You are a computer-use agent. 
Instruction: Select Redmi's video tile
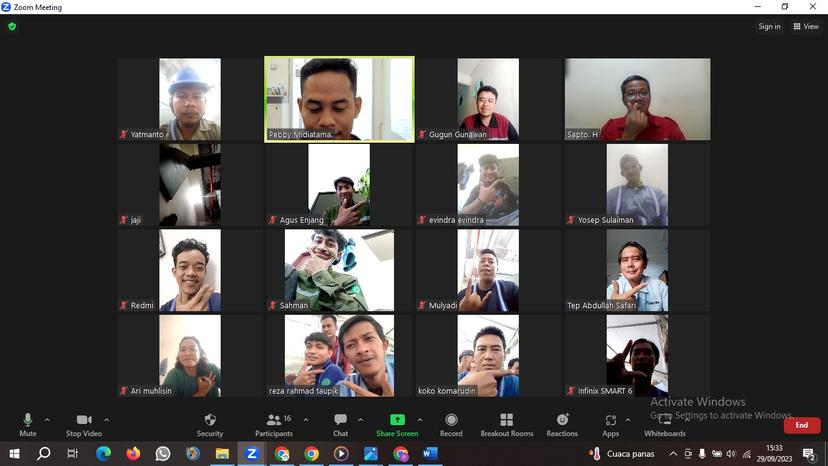(x=190, y=271)
